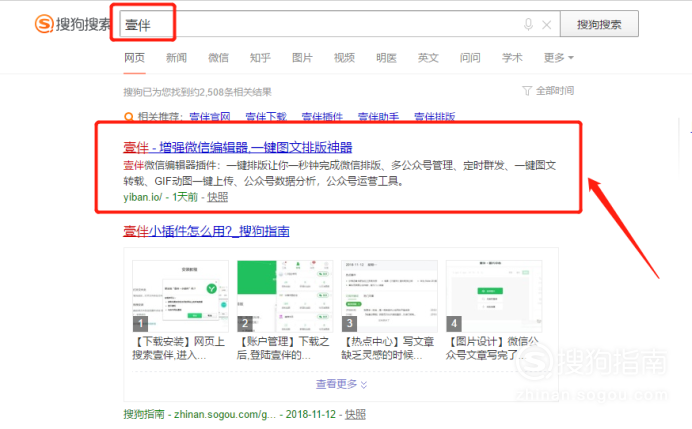
Task: Click the filter funnel icon
Action: click(527, 91)
